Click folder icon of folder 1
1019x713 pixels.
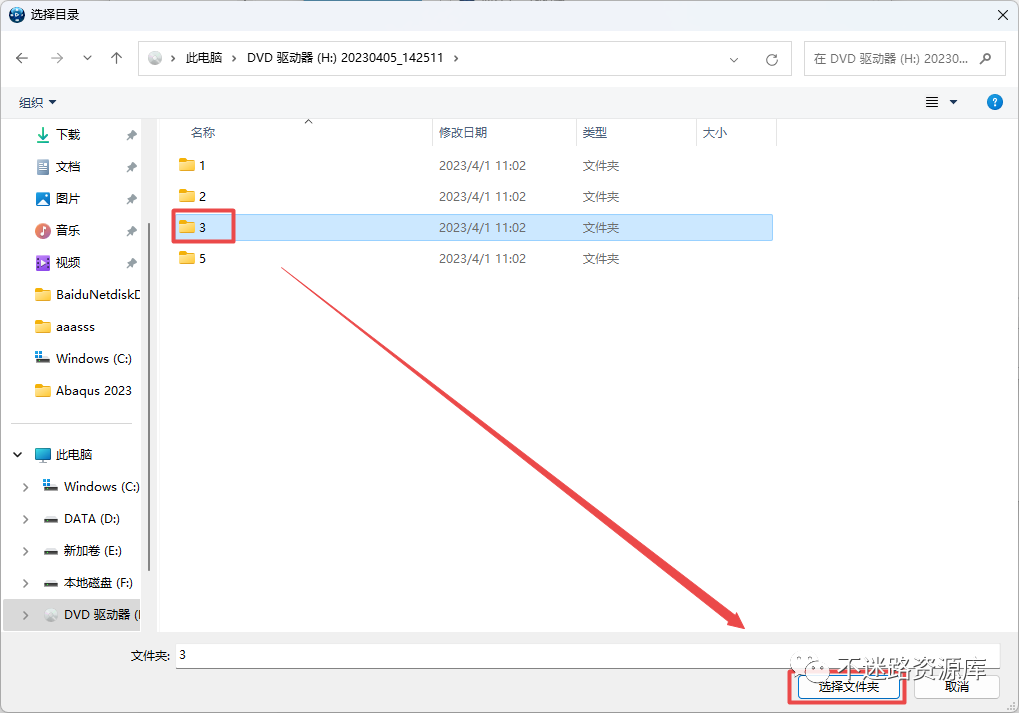tap(187, 164)
